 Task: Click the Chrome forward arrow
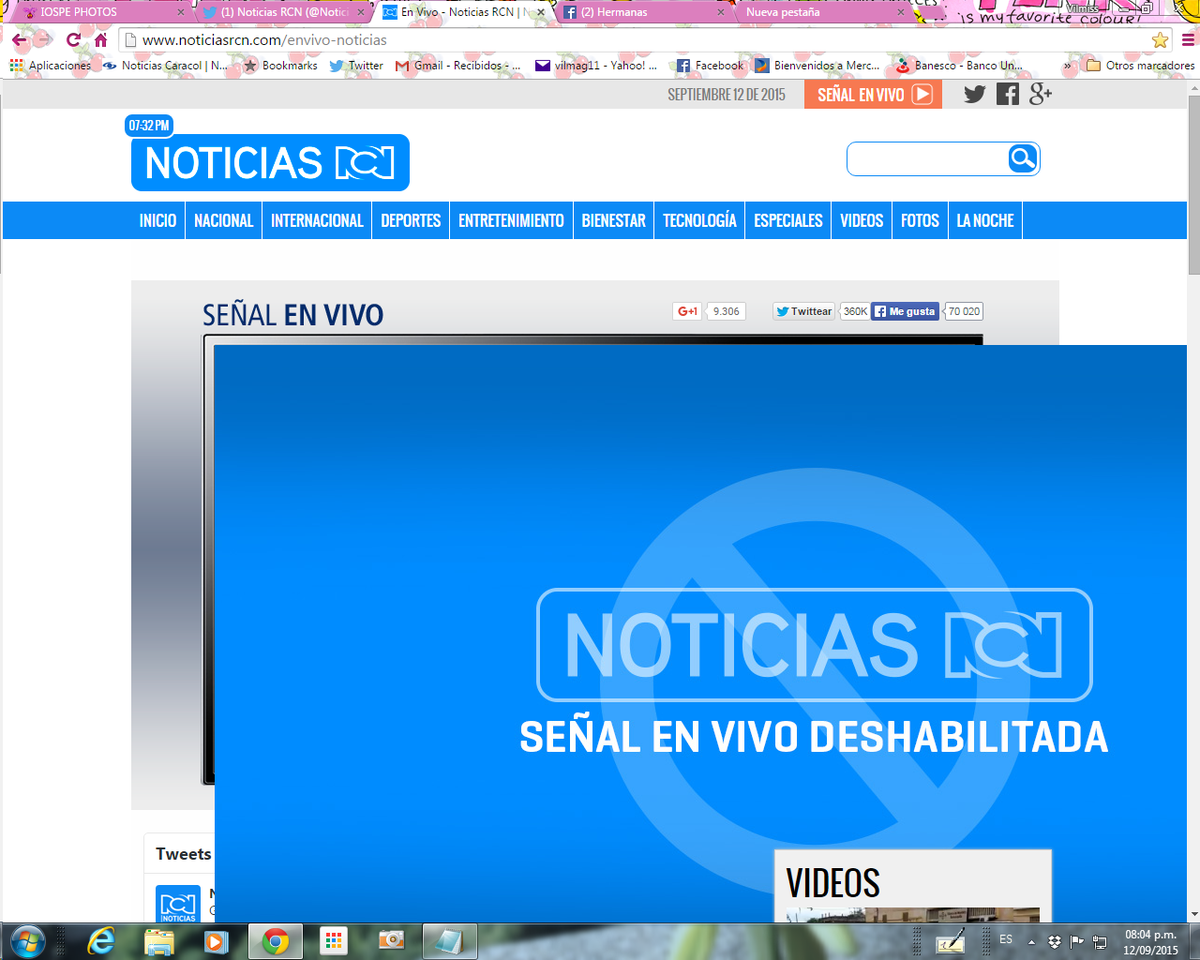tap(45, 40)
